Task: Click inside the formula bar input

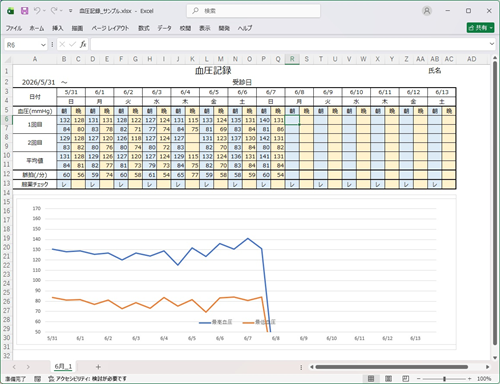Action: pos(289,44)
